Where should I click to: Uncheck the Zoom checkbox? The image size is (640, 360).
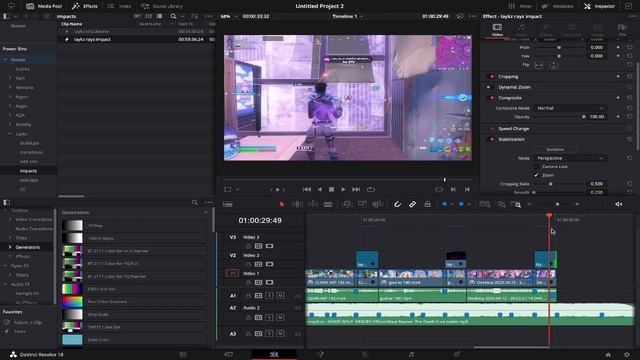(536, 175)
